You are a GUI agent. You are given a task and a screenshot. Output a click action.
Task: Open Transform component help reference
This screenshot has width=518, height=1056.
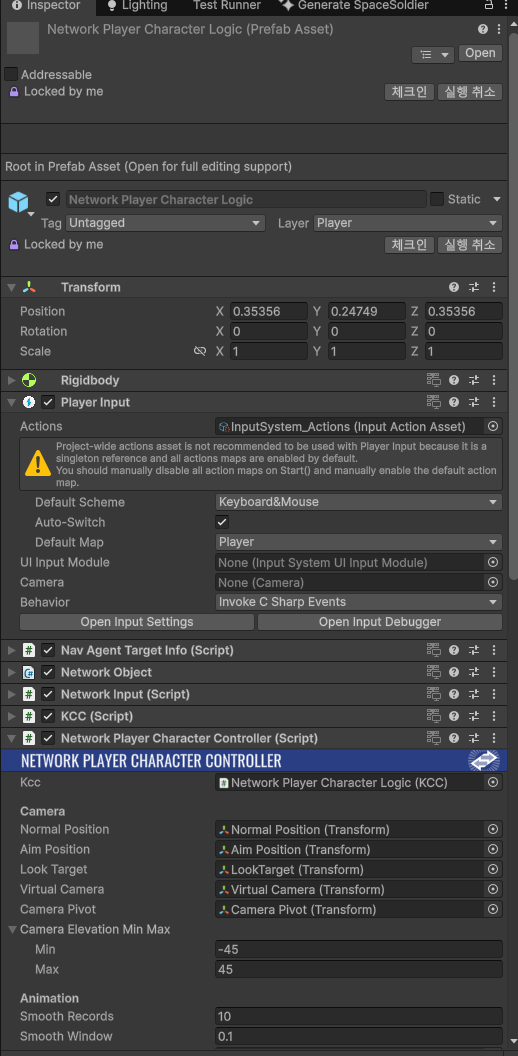[454, 288]
